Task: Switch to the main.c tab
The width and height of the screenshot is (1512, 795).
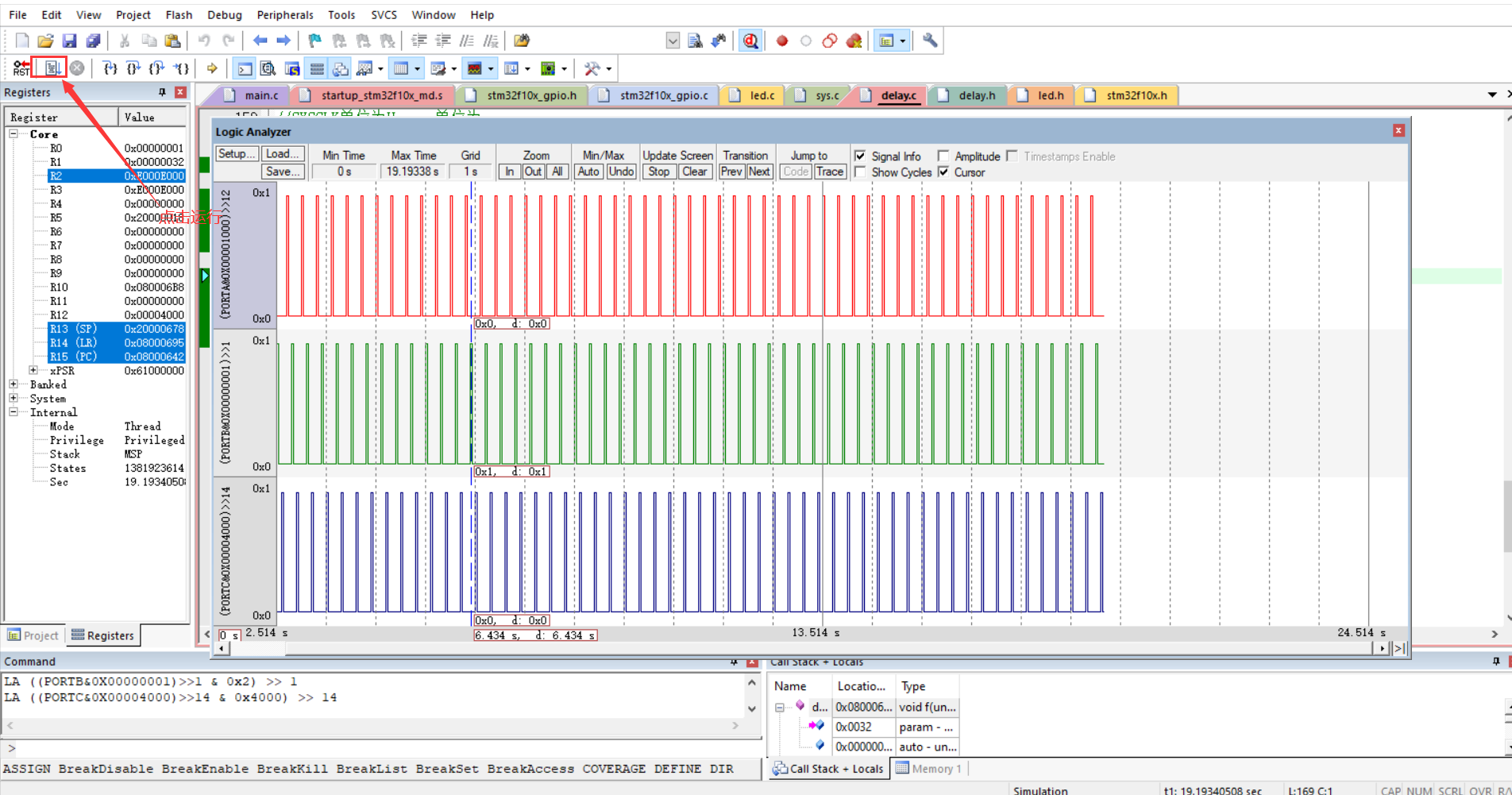Action: point(253,95)
